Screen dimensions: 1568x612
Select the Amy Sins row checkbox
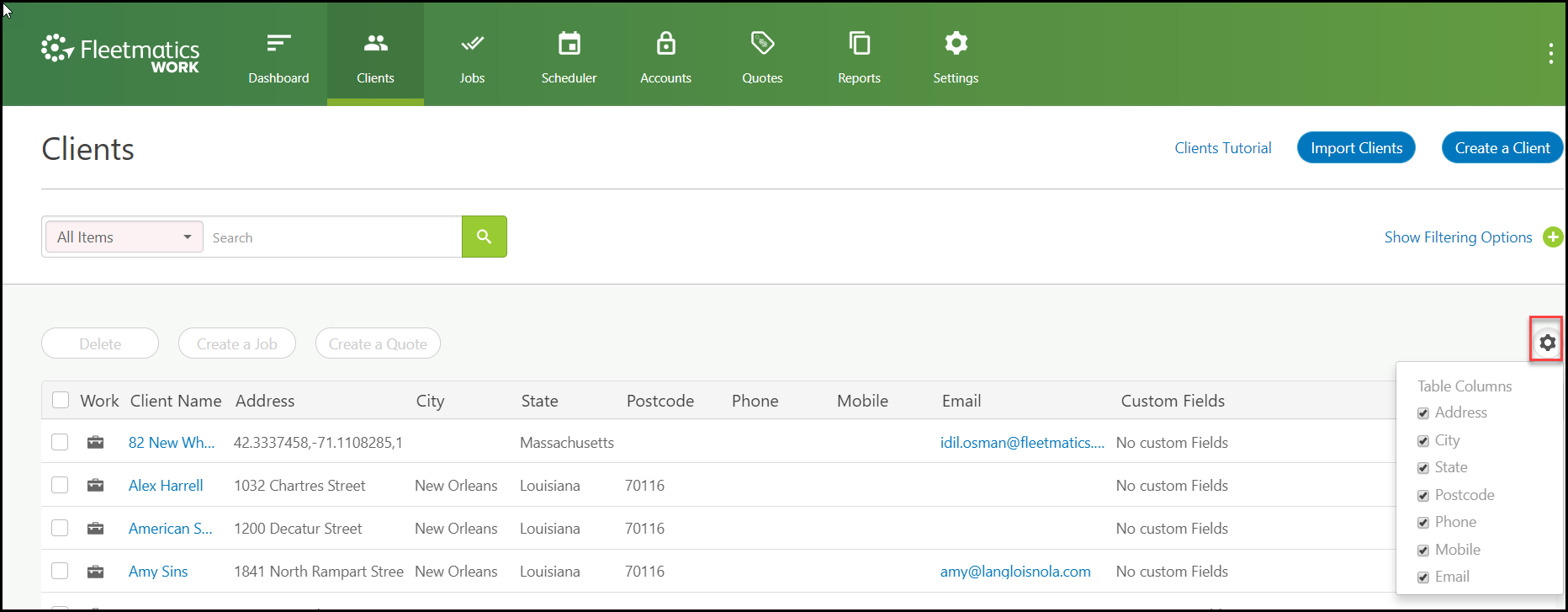click(x=60, y=571)
